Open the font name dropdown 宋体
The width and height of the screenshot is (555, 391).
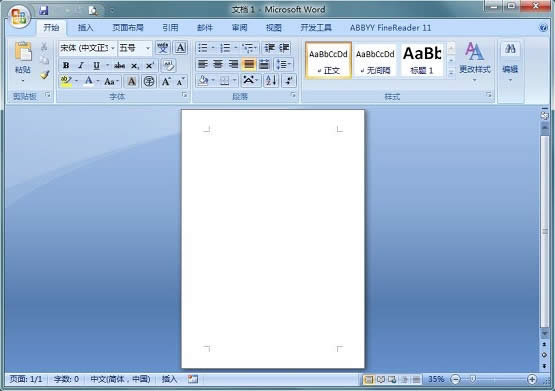pos(87,48)
